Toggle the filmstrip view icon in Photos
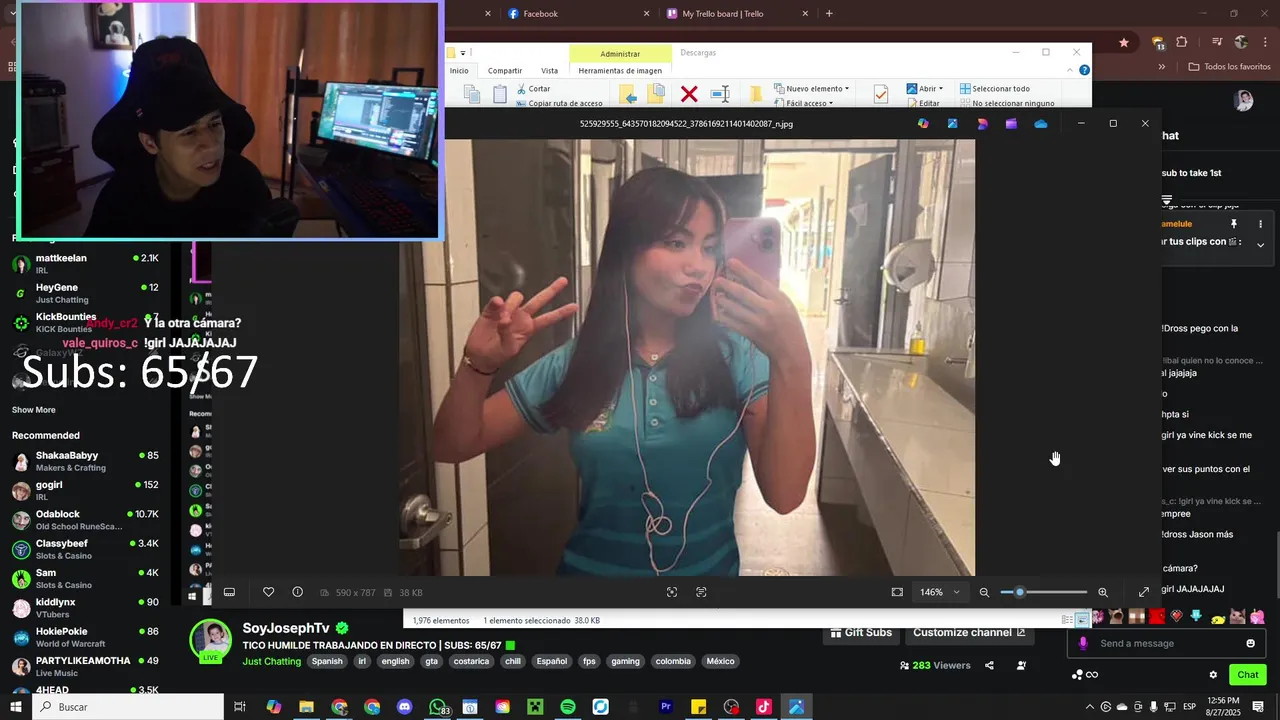The image size is (1280, 720). click(x=229, y=592)
